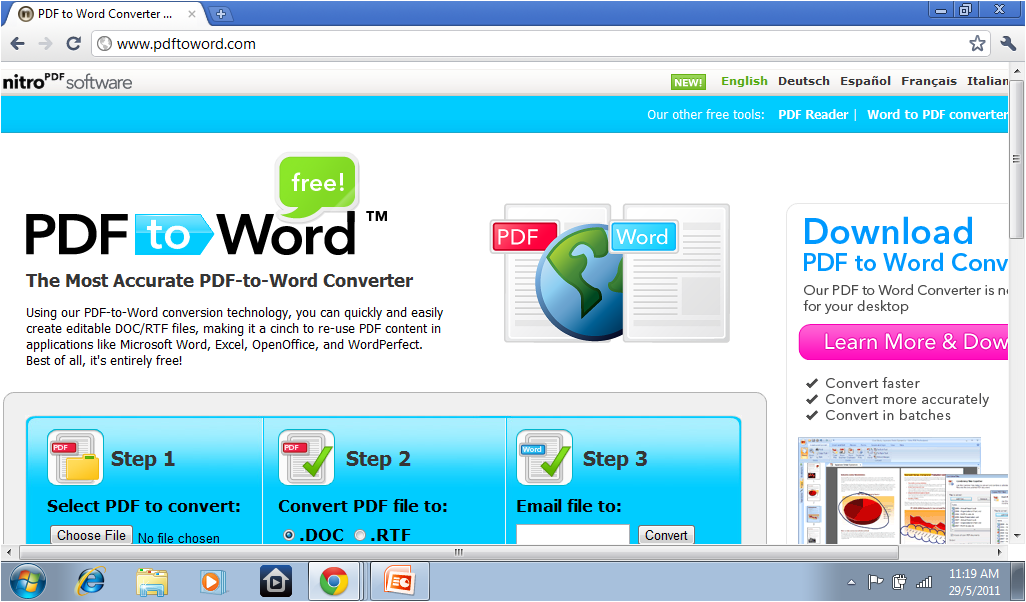The height and width of the screenshot is (602, 1026).
Task: Close the PDF to Word Converter tab
Action: pos(192,14)
